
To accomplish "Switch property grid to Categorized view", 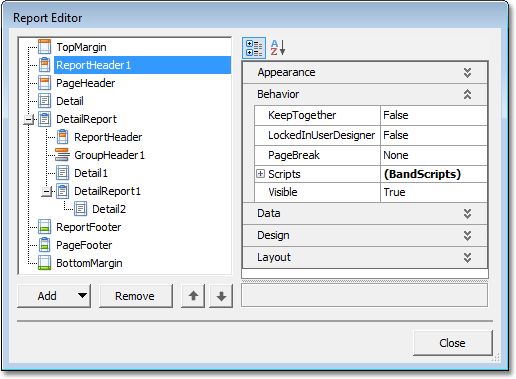I will point(254,48).
